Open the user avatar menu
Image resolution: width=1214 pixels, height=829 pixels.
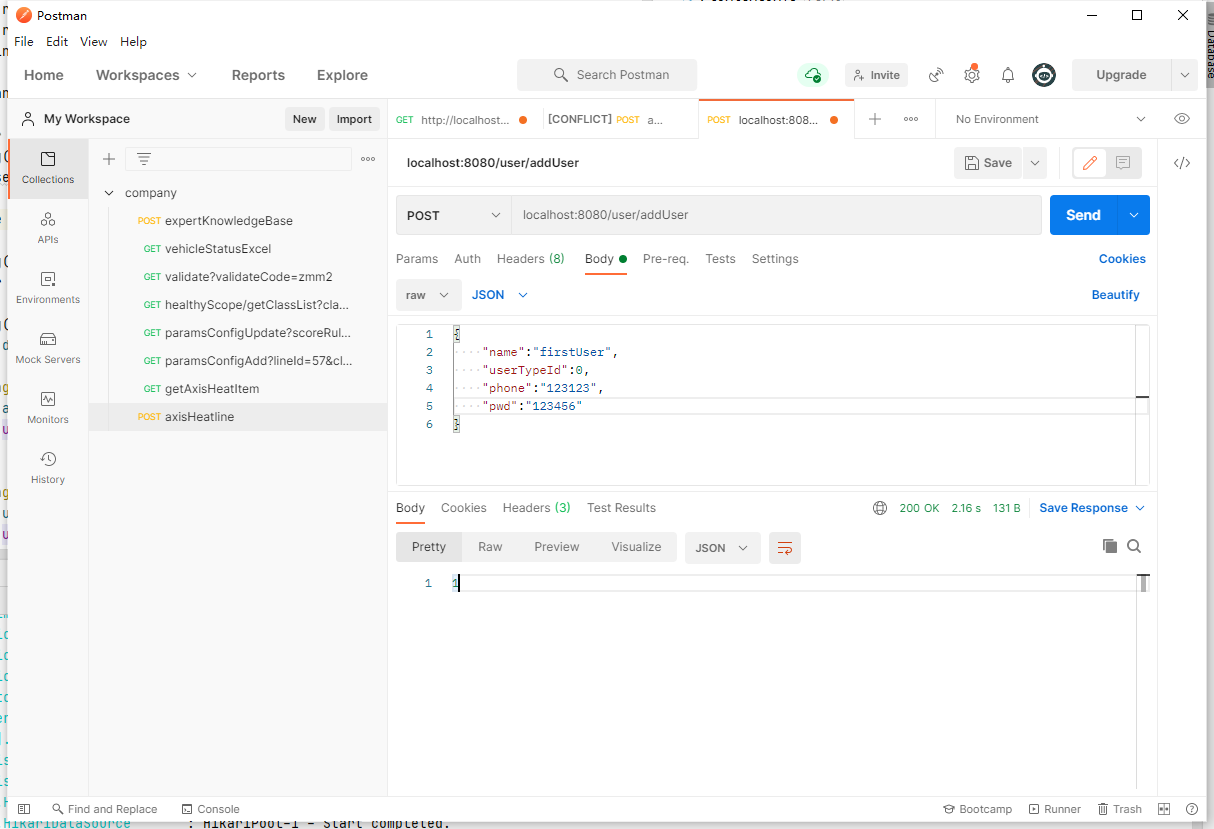tap(1044, 75)
